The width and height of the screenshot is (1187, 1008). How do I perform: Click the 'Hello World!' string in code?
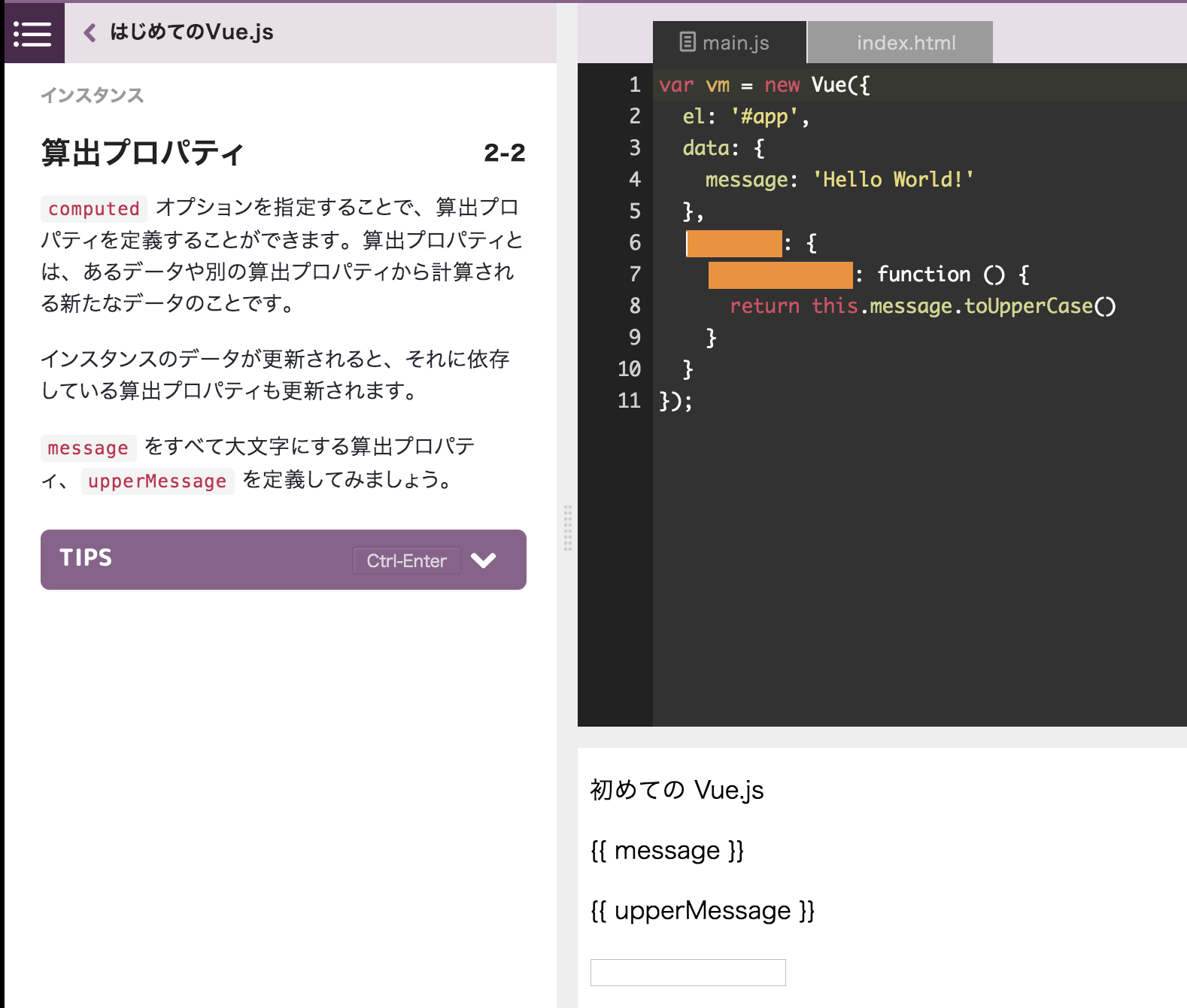[x=893, y=180]
